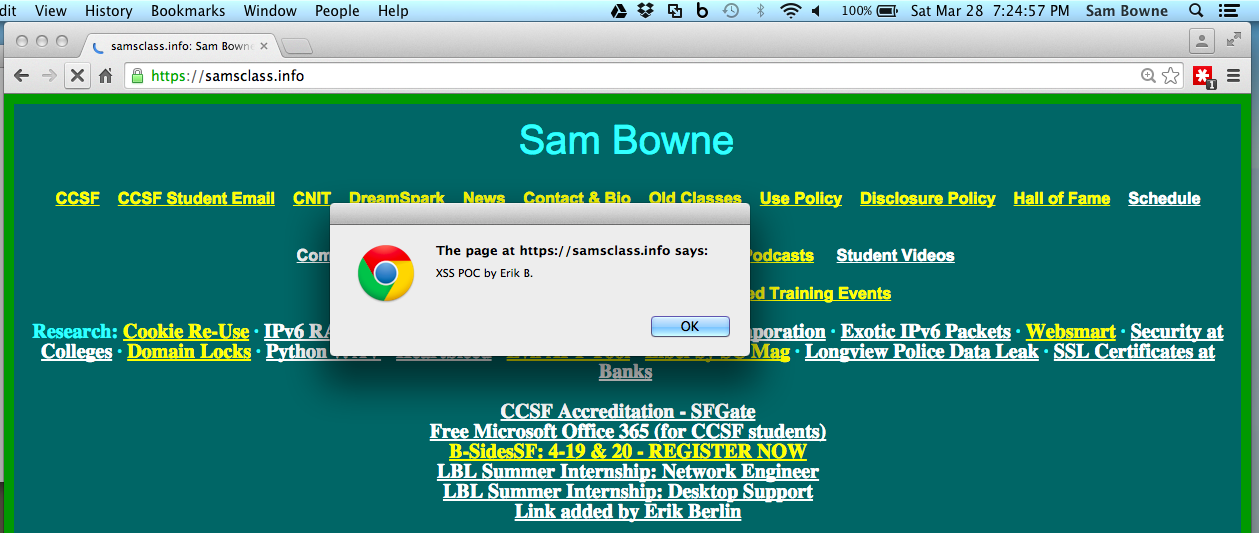Click the XSS POC by Erik B. message

pos(484,272)
